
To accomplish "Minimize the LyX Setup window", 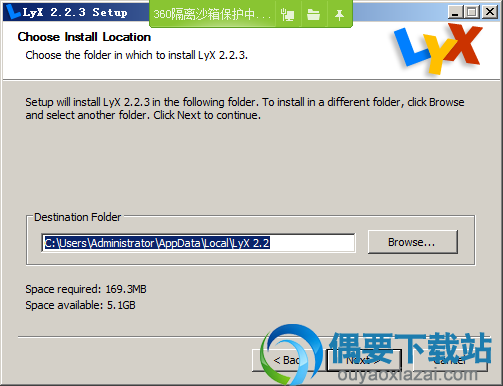I will click(x=455, y=12).
